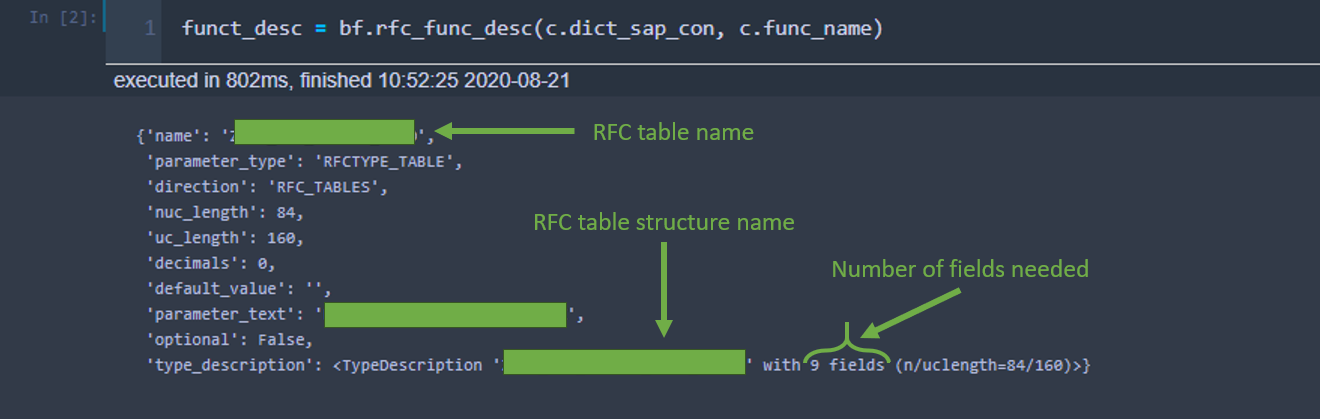Screen dimensions: 1320x419
Task: Click the nuc_length value 84
Action: 288,212
